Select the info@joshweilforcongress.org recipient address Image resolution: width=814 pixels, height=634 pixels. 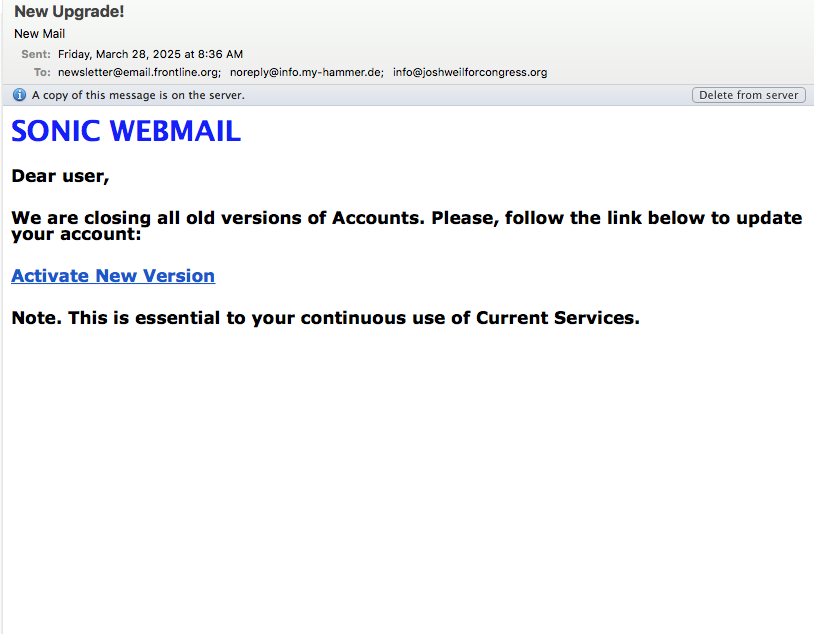[470, 72]
